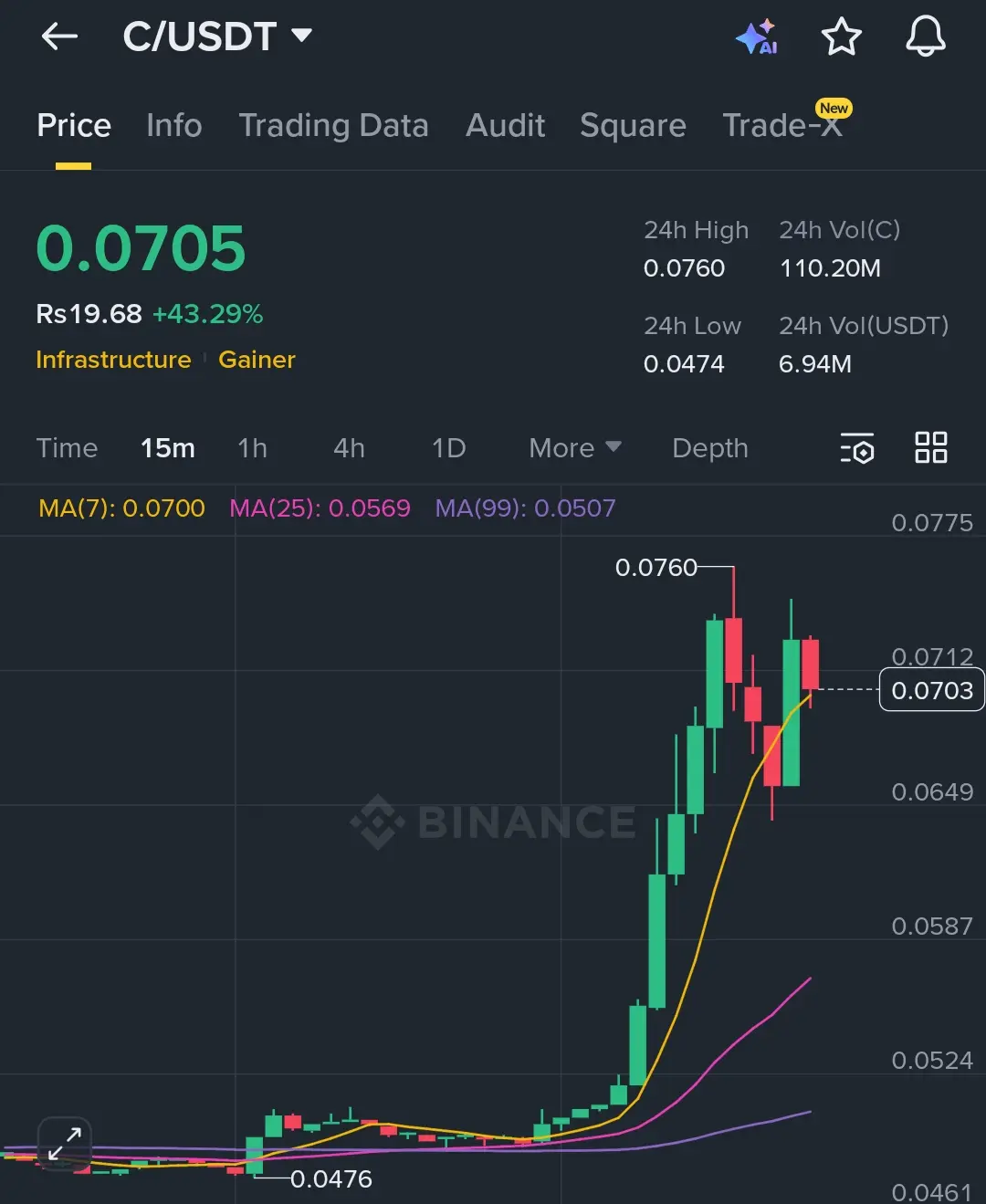This screenshot has height=1204, width=986.
Task: Tap the 0.0703 price marker on axis
Action: [931, 690]
